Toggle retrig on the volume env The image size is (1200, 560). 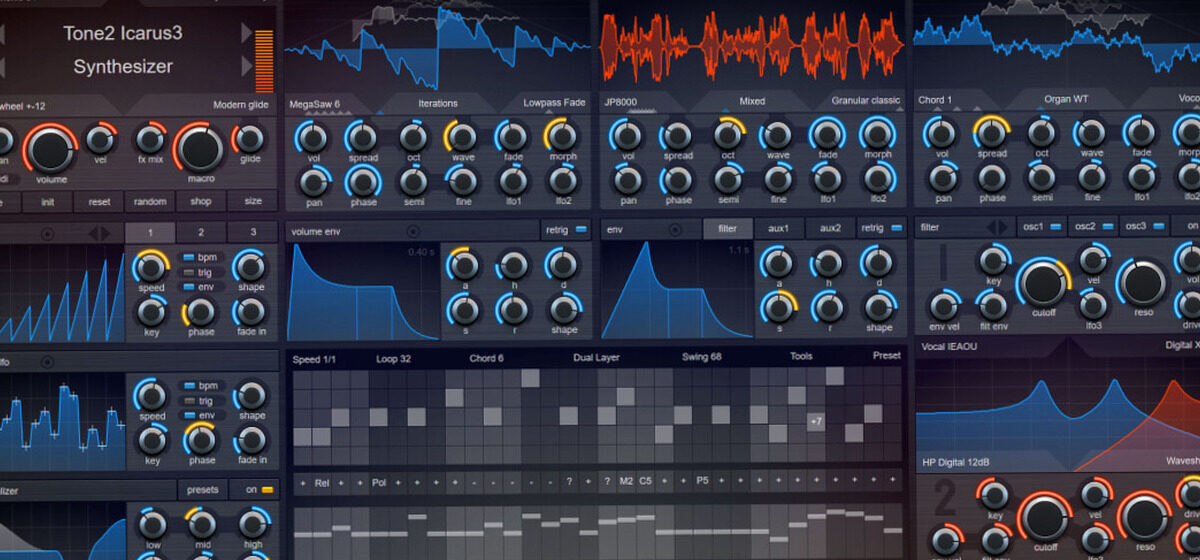568,229
